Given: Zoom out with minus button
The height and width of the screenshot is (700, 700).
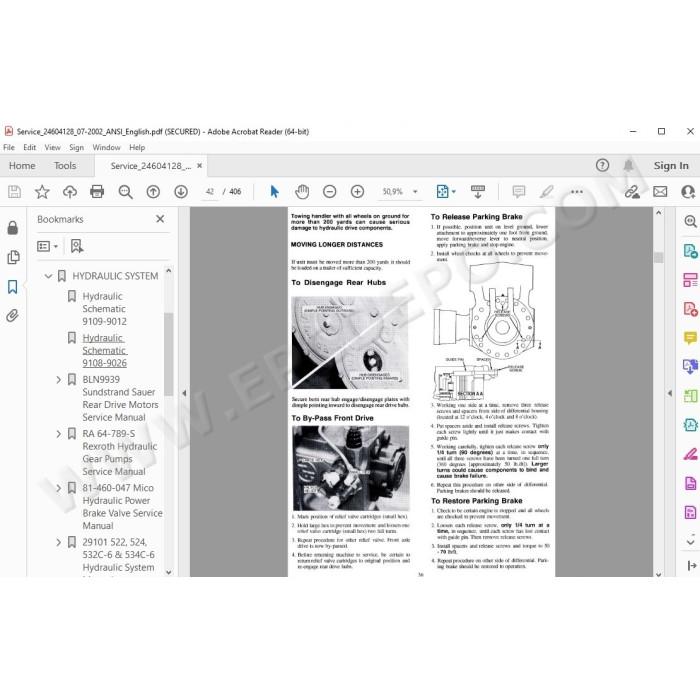Looking at the screenshot, I should (x=329, y=192).
